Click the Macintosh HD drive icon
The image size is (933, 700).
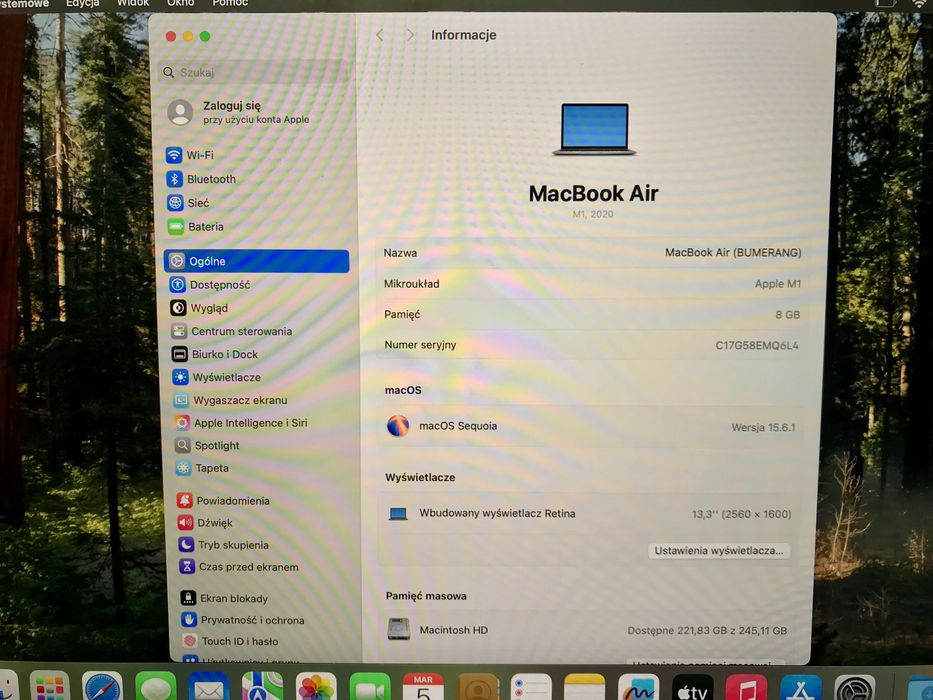click(399, 629)
